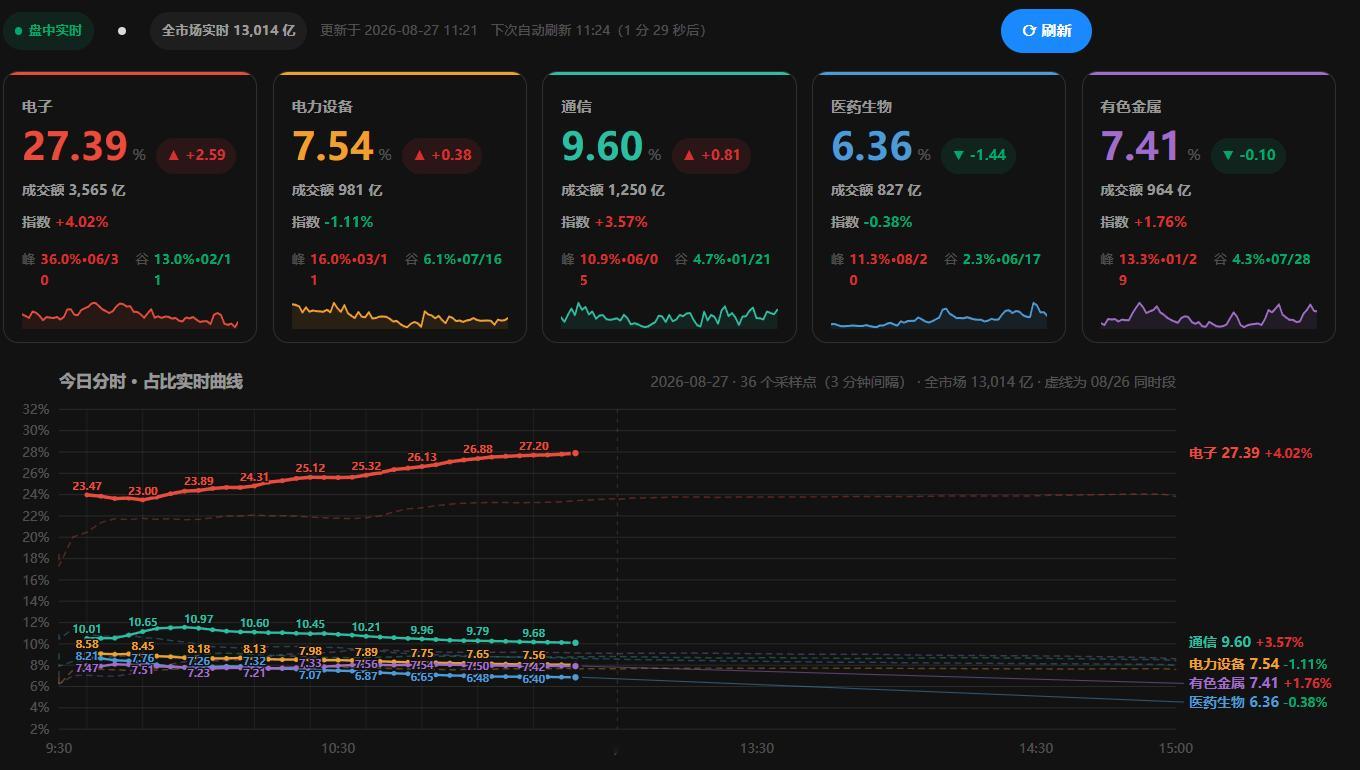Click the 盘中实时 status badge
Screen dimensions: 1360x770
click(48, 31)
